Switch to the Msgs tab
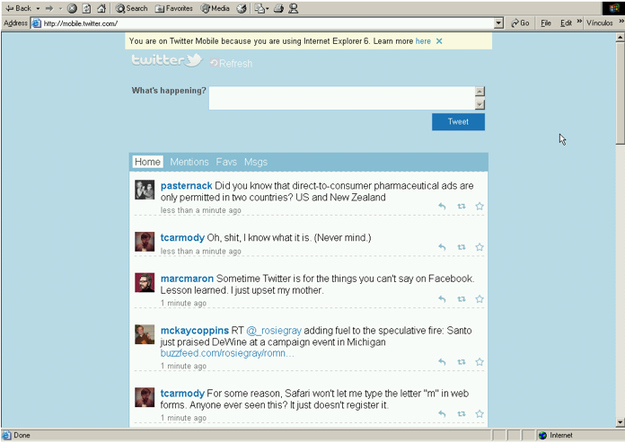 pyautogui.click(x=256, y=162)
